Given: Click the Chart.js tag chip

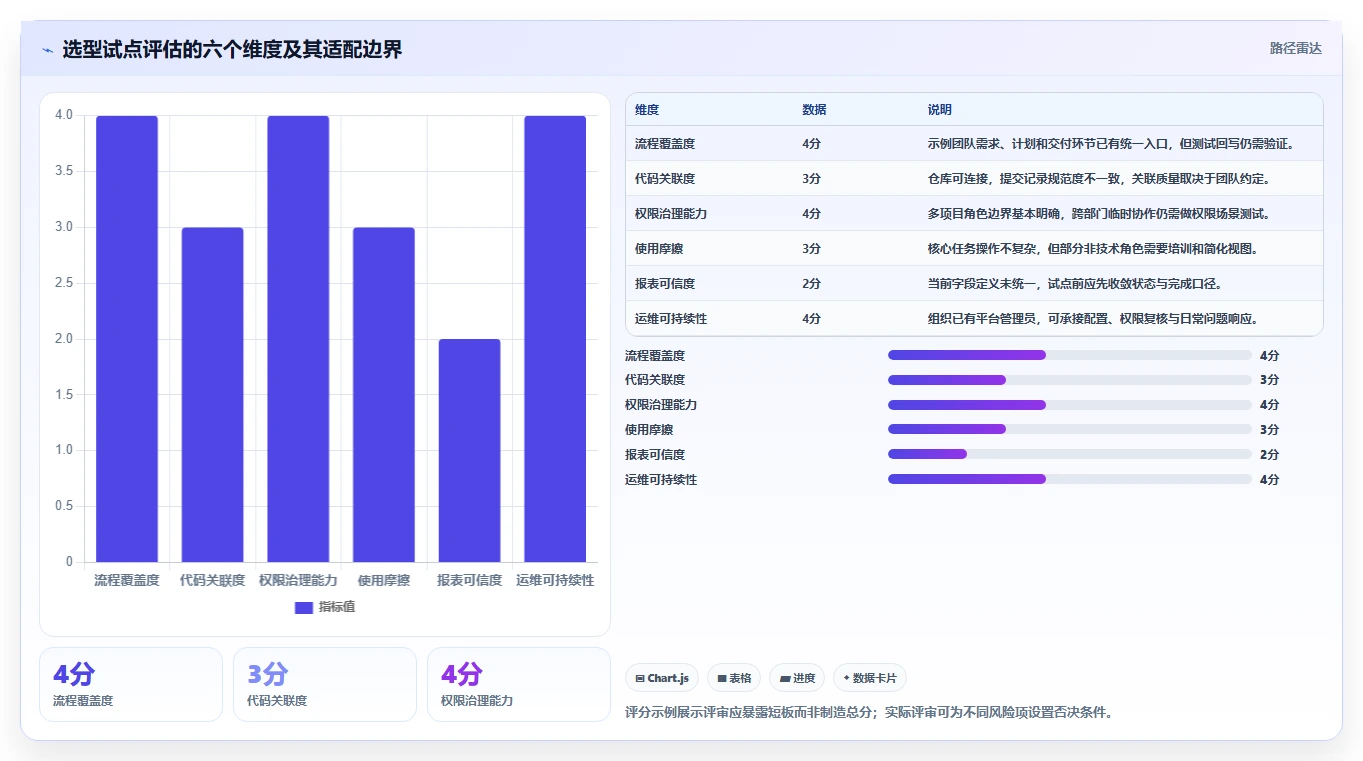Looking at the screenshot, I should pyautogui.click(x=662, y=678).
